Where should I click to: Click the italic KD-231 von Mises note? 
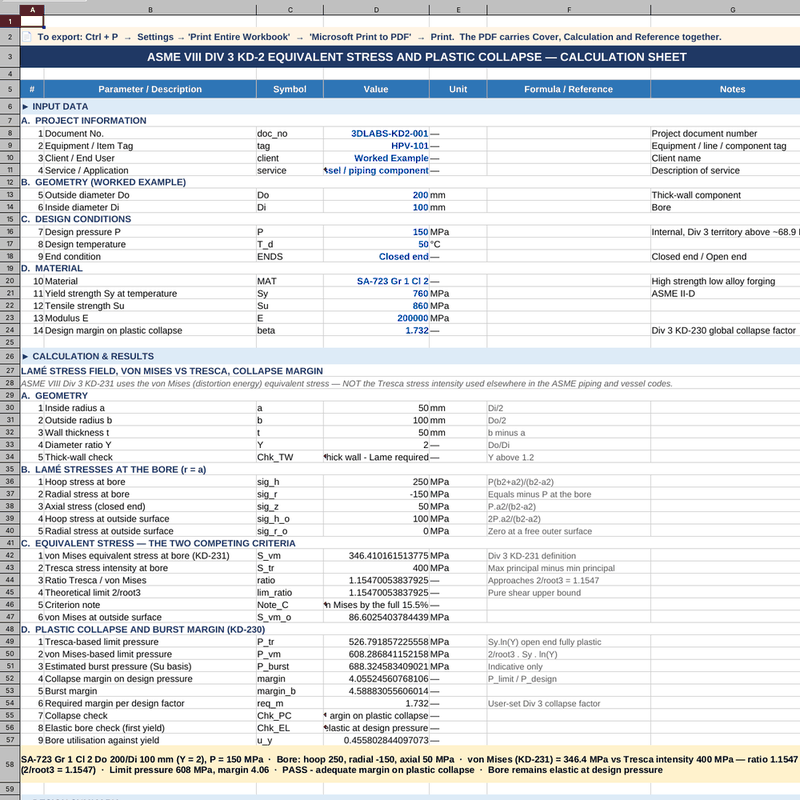[347, 383]
